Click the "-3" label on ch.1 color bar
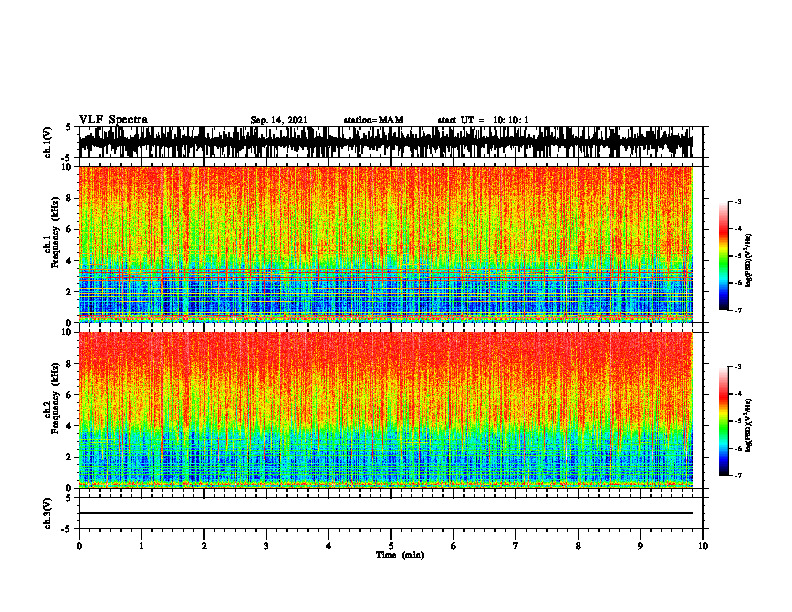The image size is (792, 612). 738,201
